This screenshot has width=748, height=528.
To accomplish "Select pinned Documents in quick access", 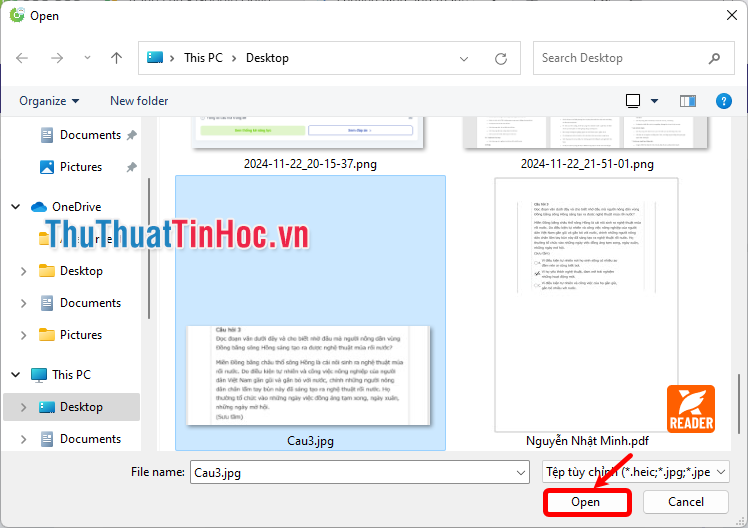I will (x=90, y=135).
